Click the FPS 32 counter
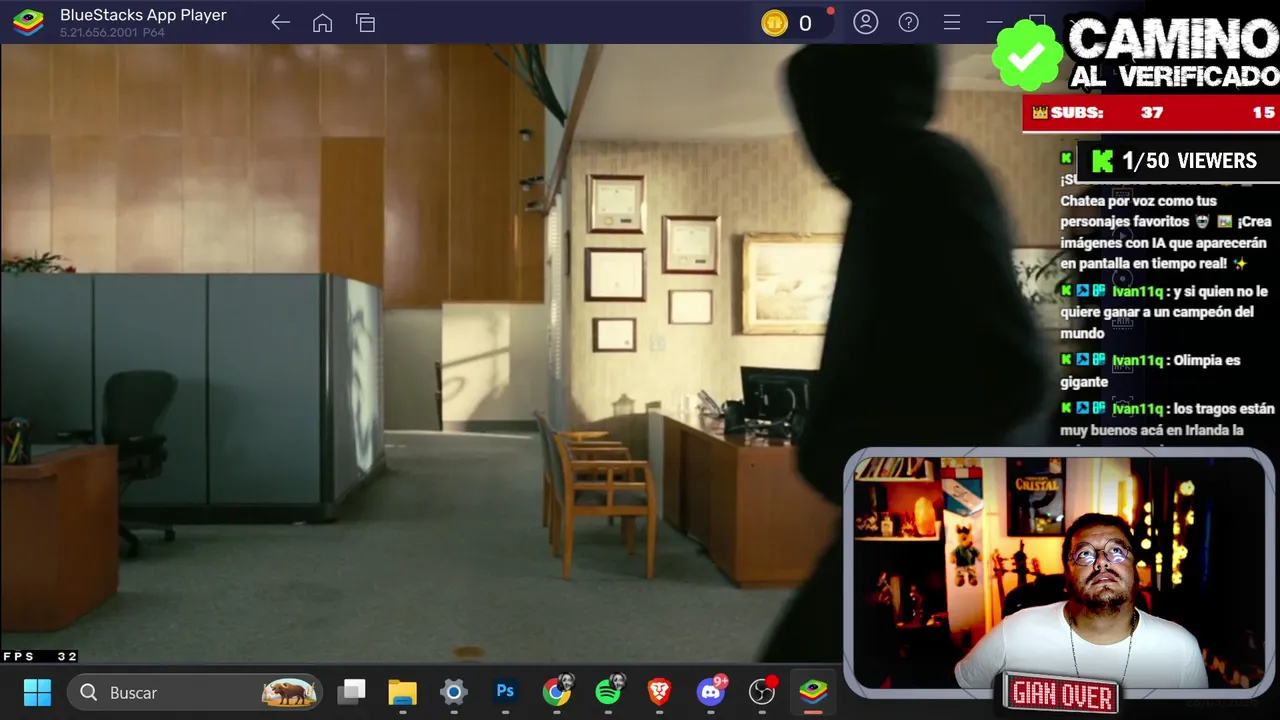The width and height of the screenshot is (1280, 720). (40, 657)
